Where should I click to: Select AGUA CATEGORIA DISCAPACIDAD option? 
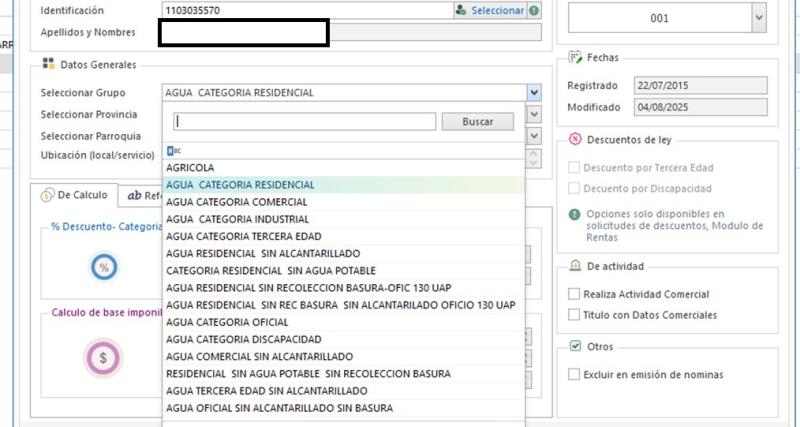(x=343, y=339)
